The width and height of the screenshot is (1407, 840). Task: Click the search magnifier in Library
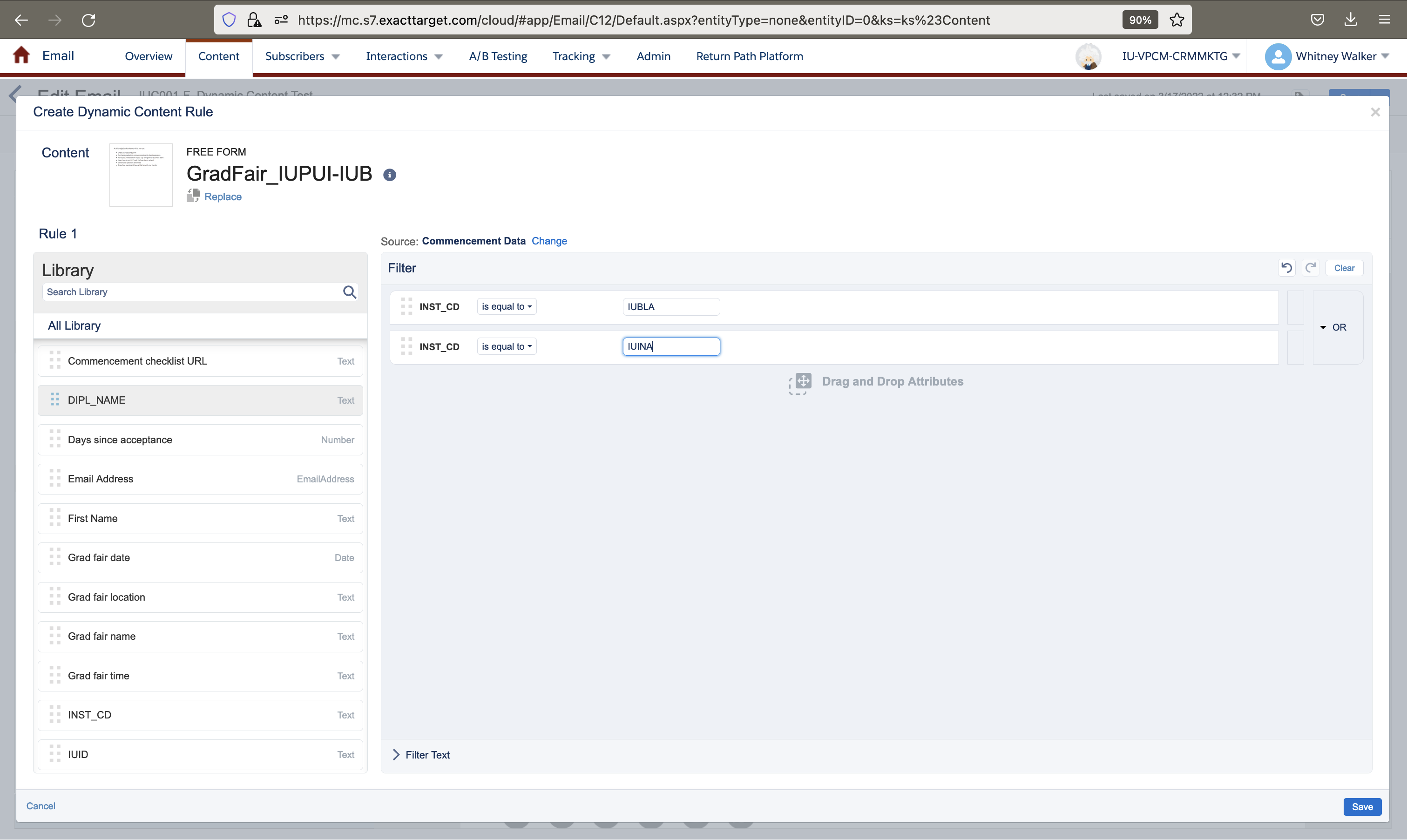350,292
